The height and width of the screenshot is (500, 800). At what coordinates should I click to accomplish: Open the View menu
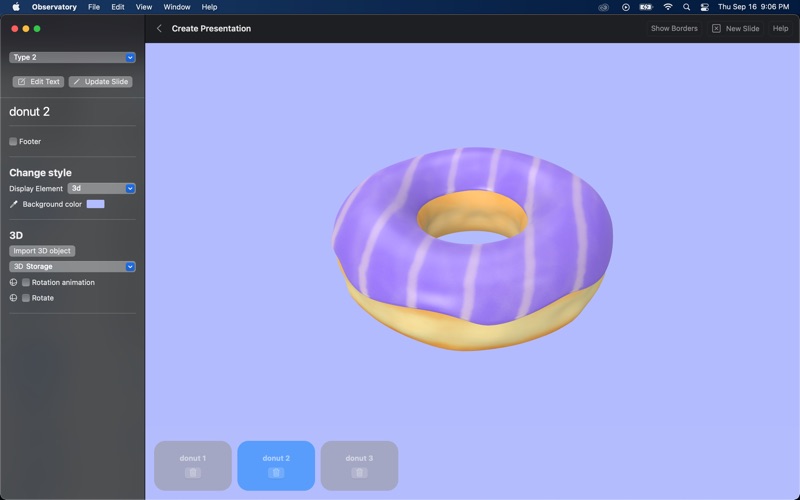tap(144, 7)
